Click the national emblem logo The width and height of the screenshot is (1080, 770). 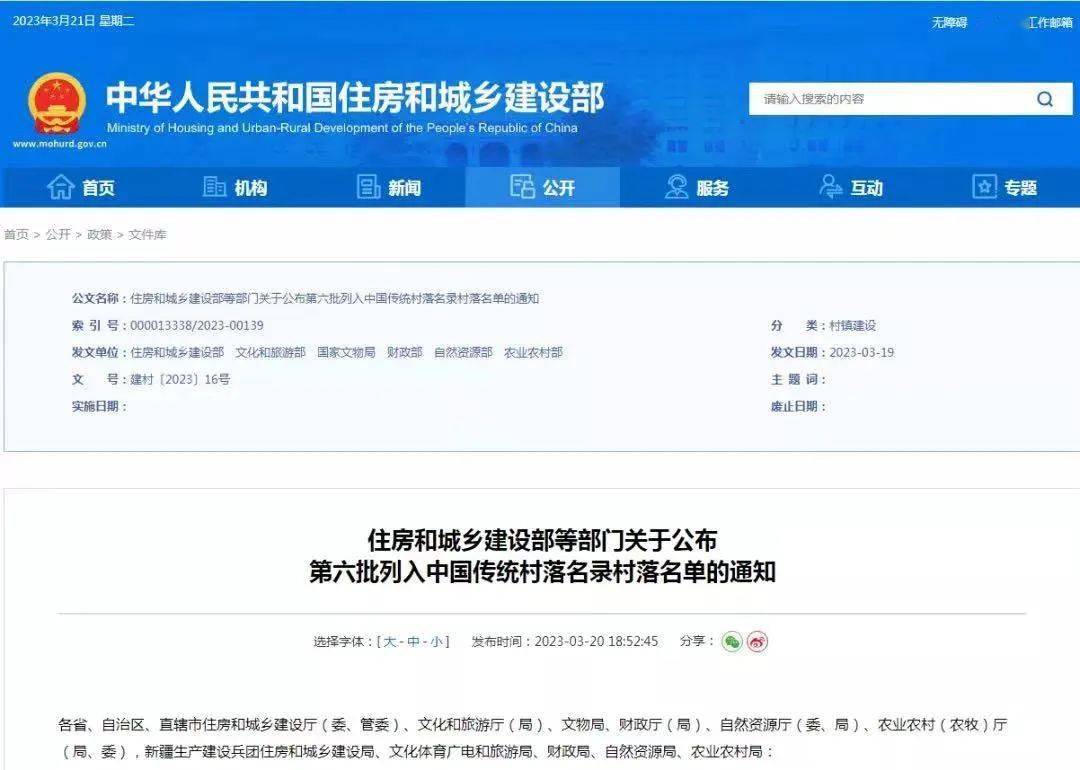tap(57, 104)
